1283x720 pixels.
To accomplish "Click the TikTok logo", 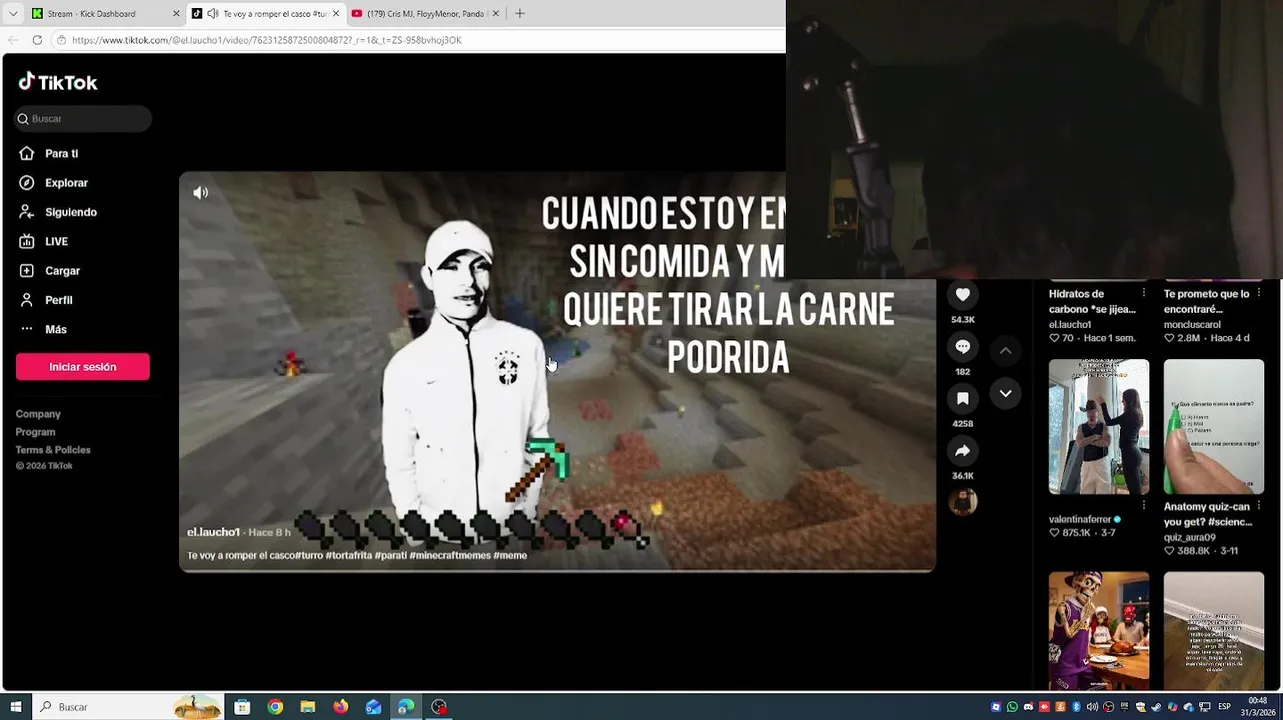I will [x=58, y=82].
